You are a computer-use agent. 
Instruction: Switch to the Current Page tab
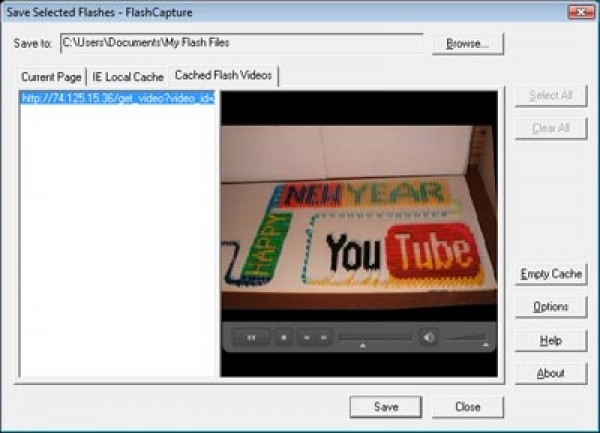(51, 77)
